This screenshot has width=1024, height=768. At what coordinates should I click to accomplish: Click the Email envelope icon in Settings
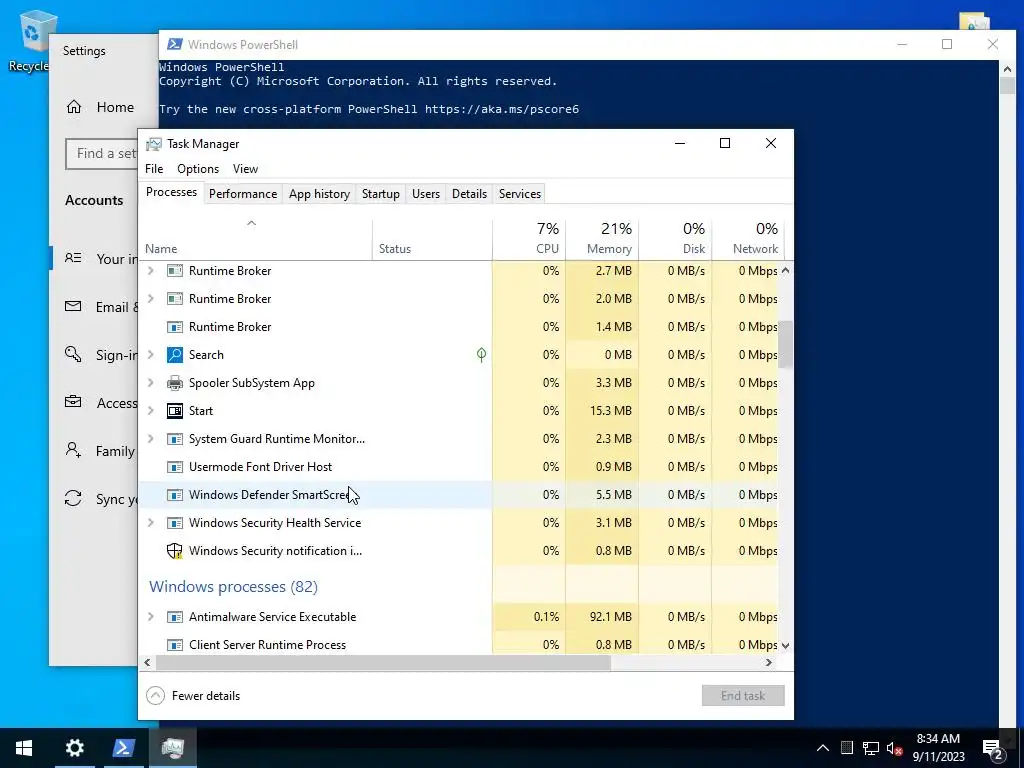73,306
